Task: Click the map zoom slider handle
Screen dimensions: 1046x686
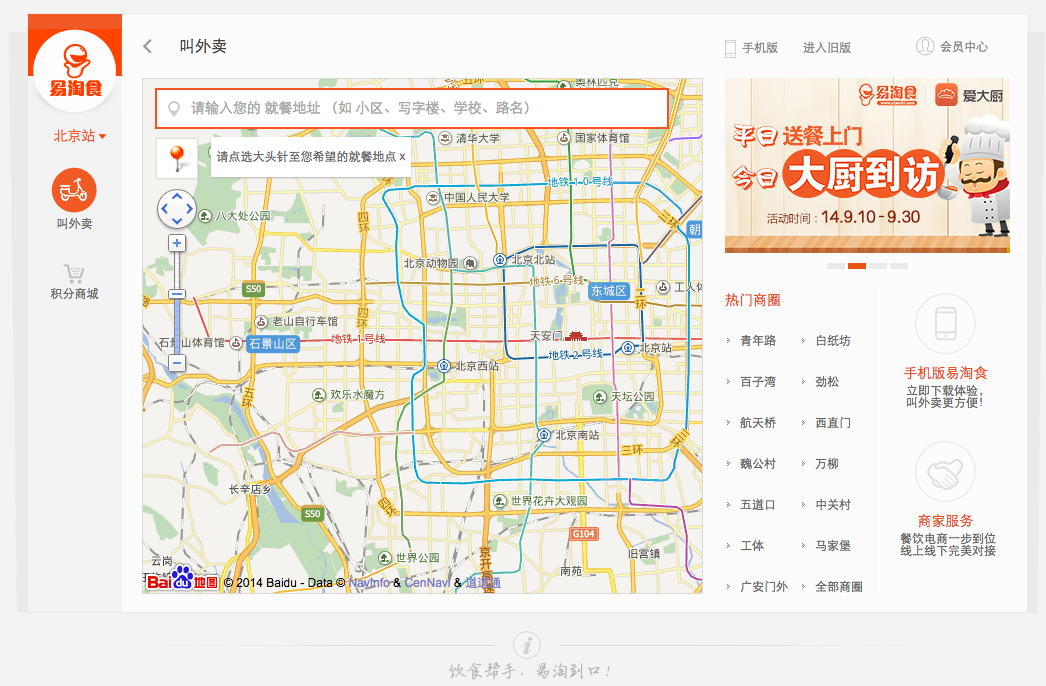Action: [177, 294]
